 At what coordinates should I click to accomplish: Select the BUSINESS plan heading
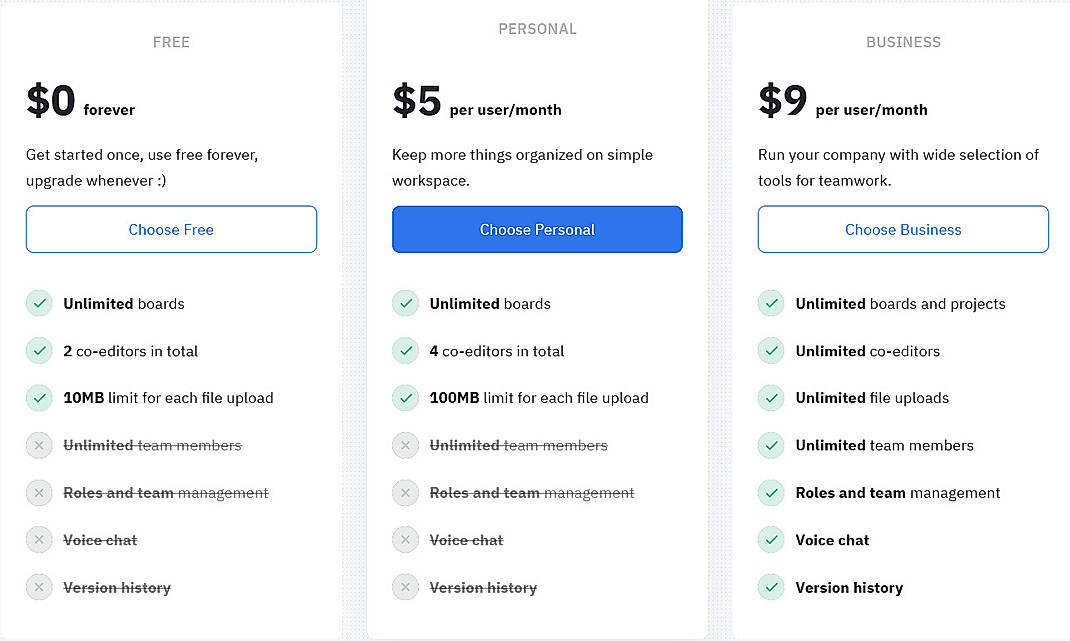[x=903, y=42]
